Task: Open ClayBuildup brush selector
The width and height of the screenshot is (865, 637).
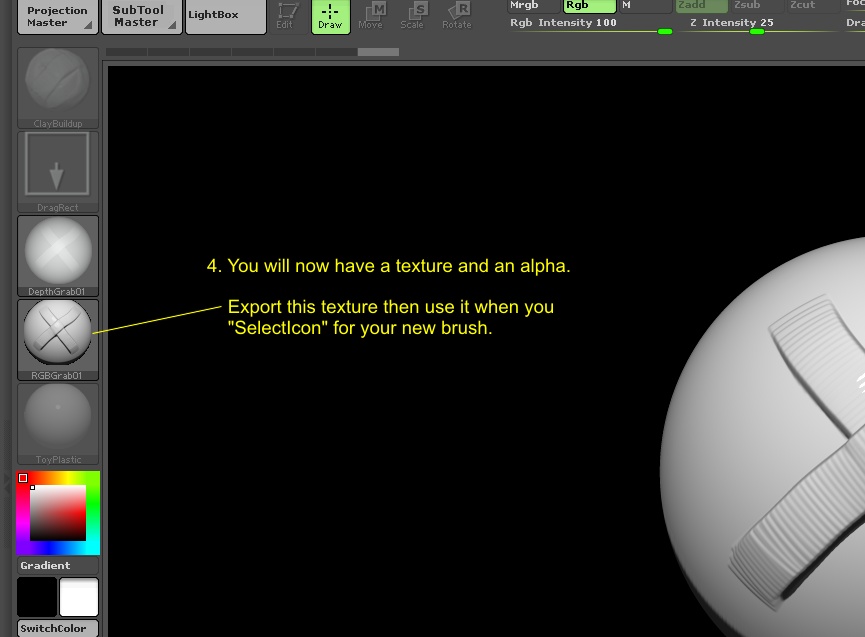Action: 58,88
